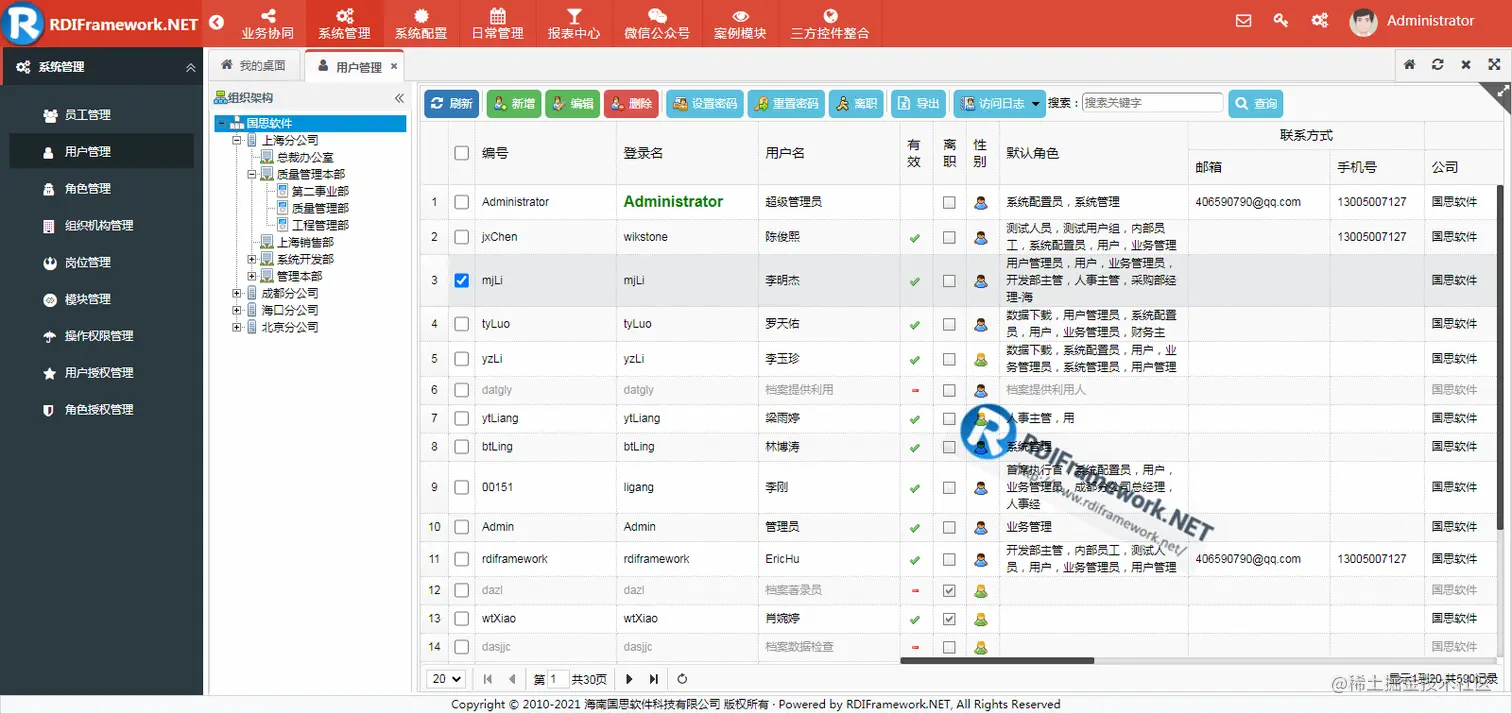The height and width of the screenshot is (714, 1512).
Task: Click the 删除 delete icon
Action: coord(630,103)
